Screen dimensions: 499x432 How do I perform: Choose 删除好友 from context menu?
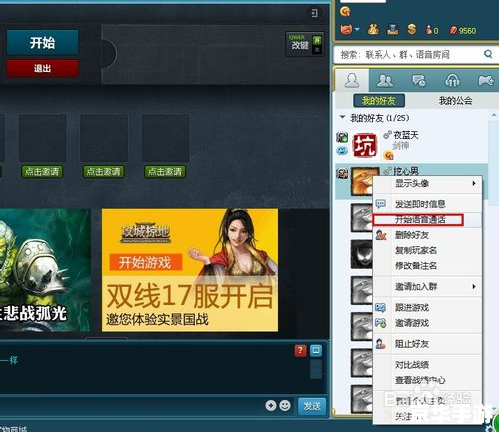click(x=427, y=235)
